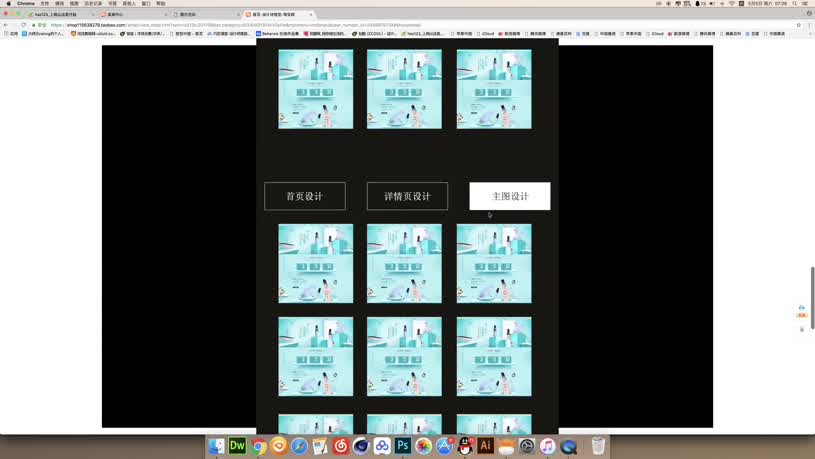815x459 pixels.
Task: Open the Behance bookmark
Action: click(x=278, y=34)
